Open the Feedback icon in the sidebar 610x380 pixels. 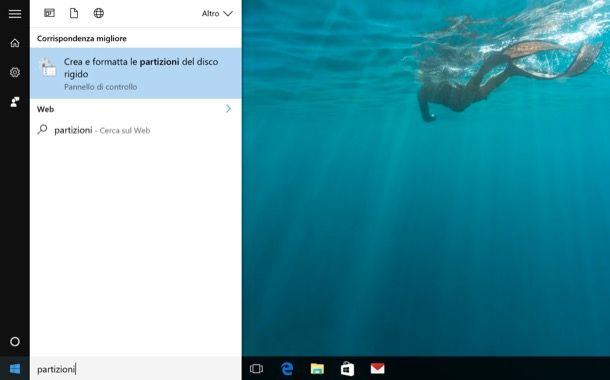point(15,102)
